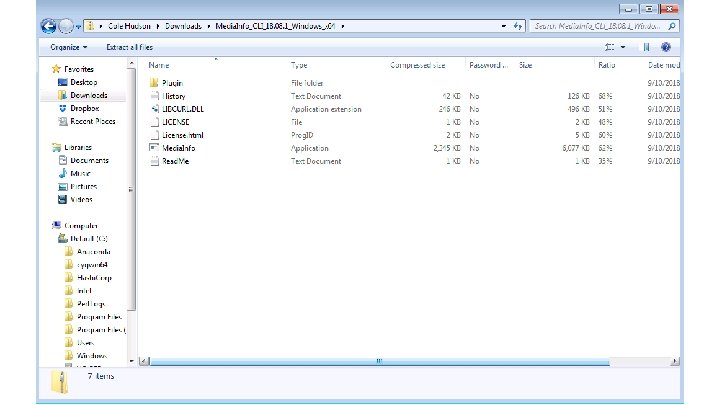
Task: Focus the Search MediaInfo_CLI input field
Action: tap(598, 26)
